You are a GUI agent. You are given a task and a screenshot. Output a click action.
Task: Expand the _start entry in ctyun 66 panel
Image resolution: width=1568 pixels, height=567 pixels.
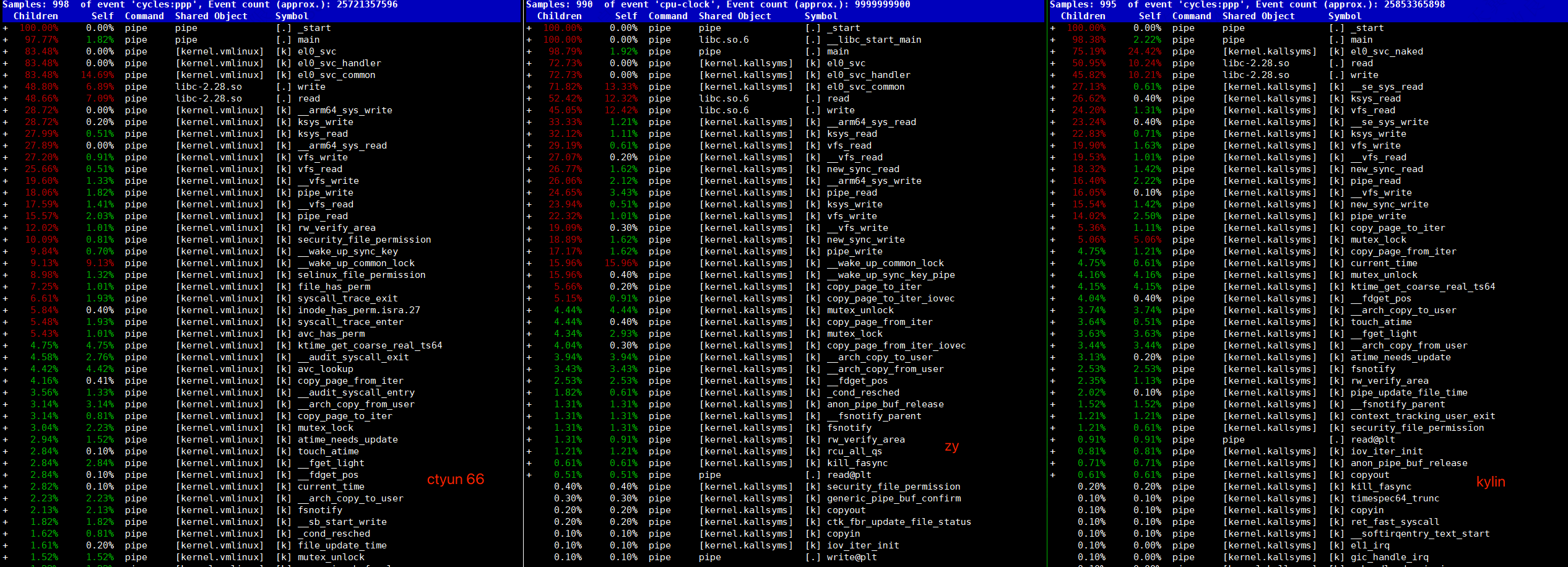click(x=5, y=27)
